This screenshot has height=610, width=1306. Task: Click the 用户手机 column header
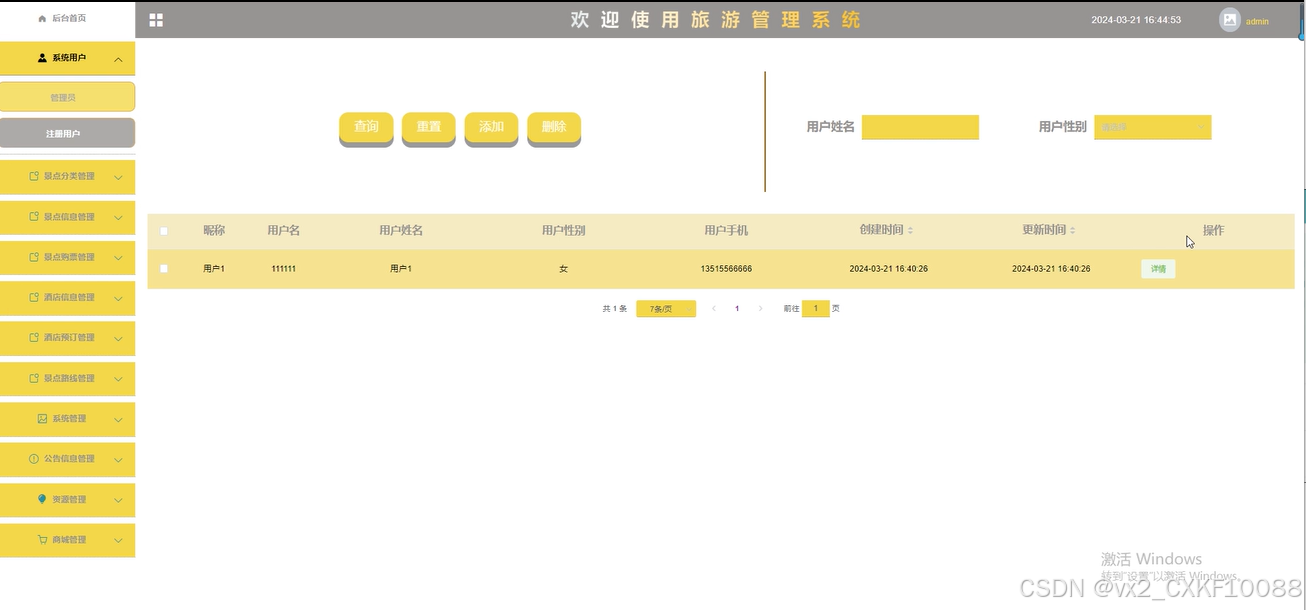726,231
